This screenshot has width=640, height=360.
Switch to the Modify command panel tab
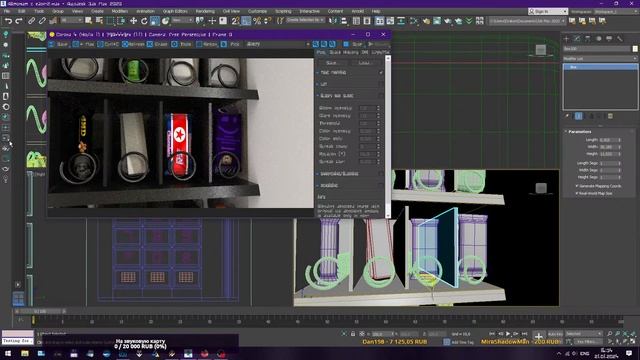tap(577, 39)
